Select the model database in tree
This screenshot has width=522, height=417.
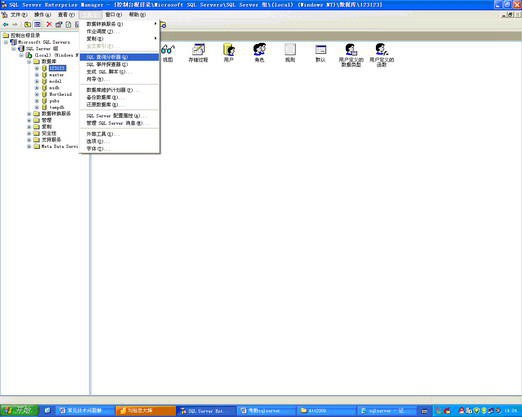pyautogui.click(x=55, y=81)
